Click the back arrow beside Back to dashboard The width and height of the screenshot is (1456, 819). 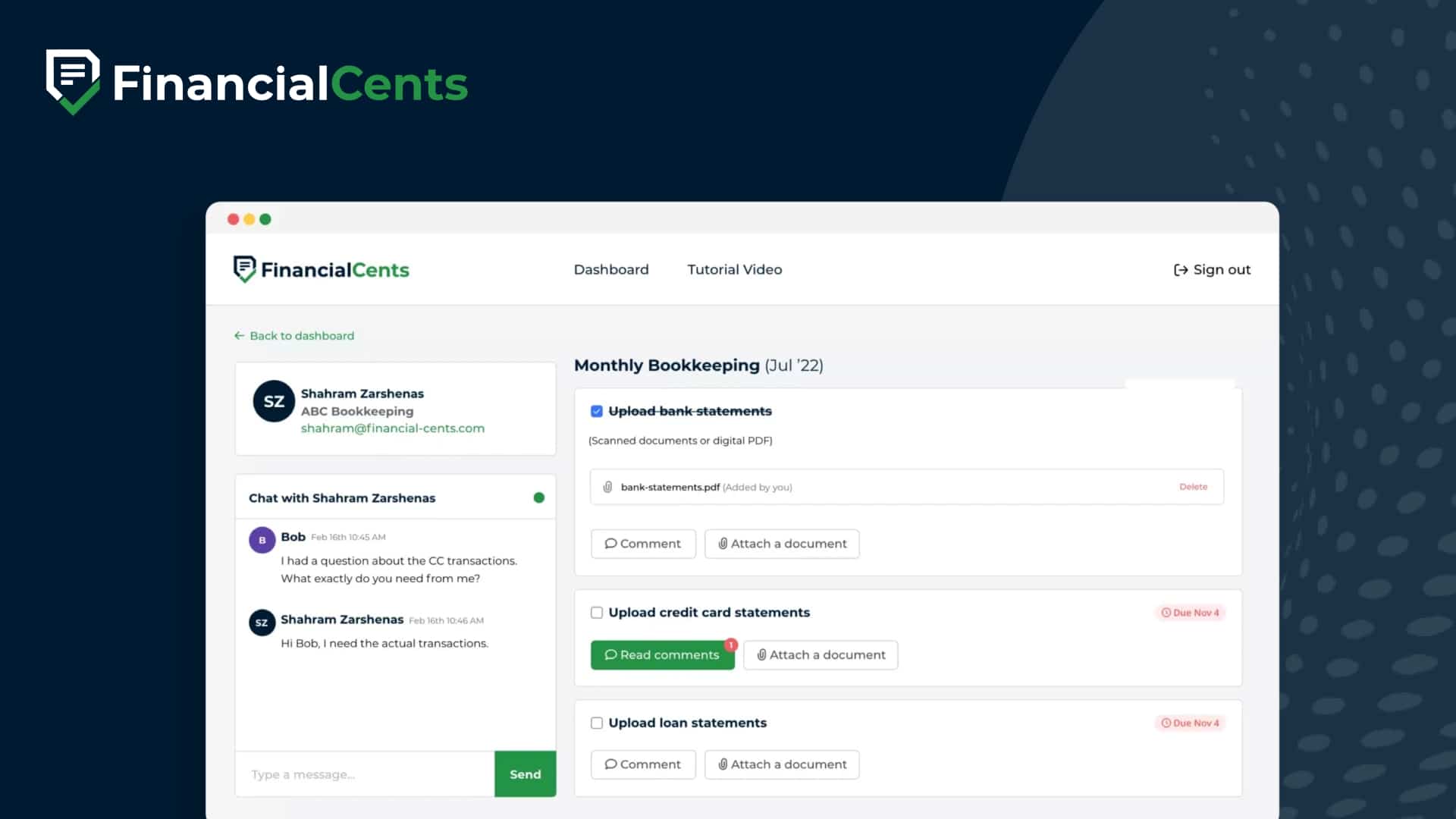coord(239,335)
